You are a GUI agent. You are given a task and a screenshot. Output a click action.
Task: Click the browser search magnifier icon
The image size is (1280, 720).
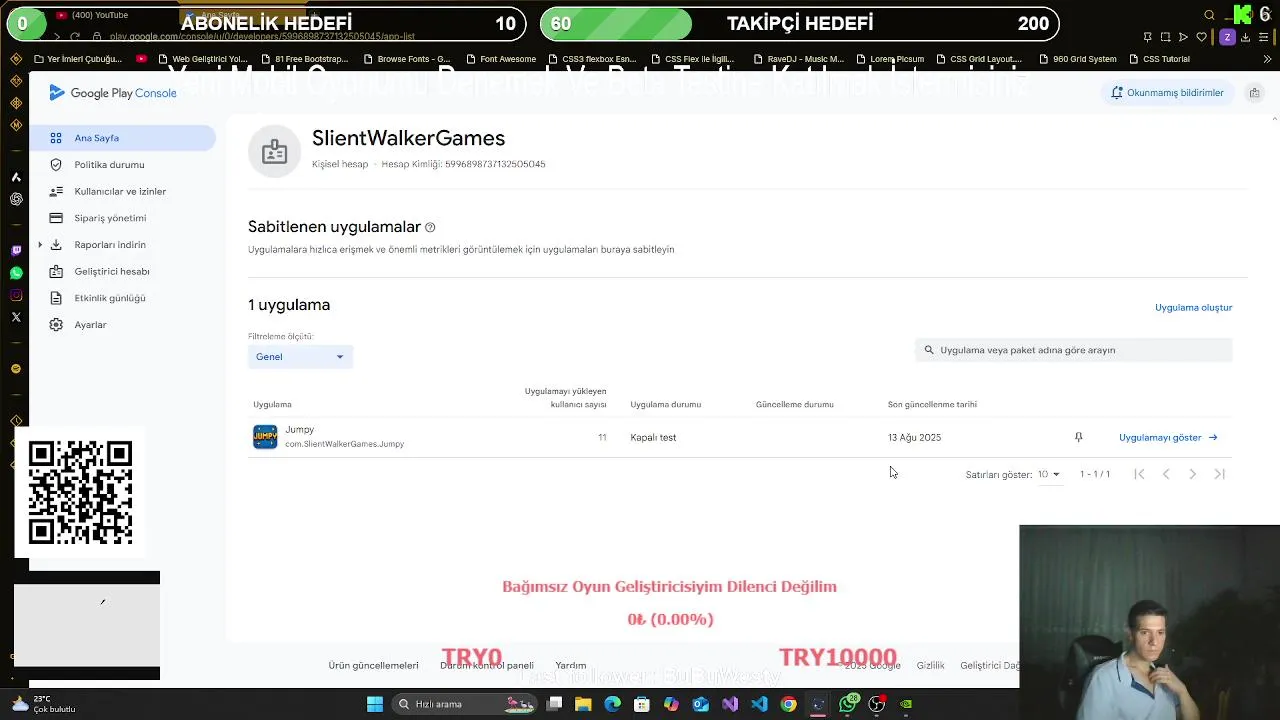point(1209,15)
